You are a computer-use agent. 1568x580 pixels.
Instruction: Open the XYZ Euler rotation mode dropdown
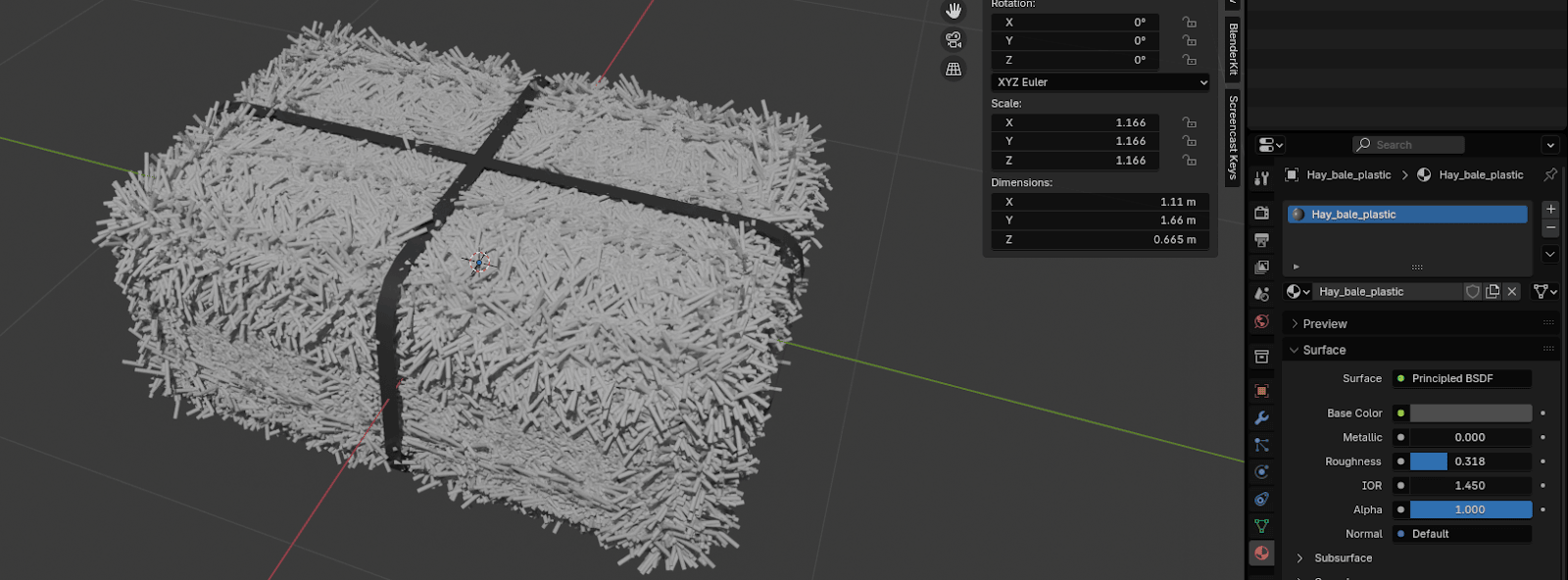pos(1101,82)
